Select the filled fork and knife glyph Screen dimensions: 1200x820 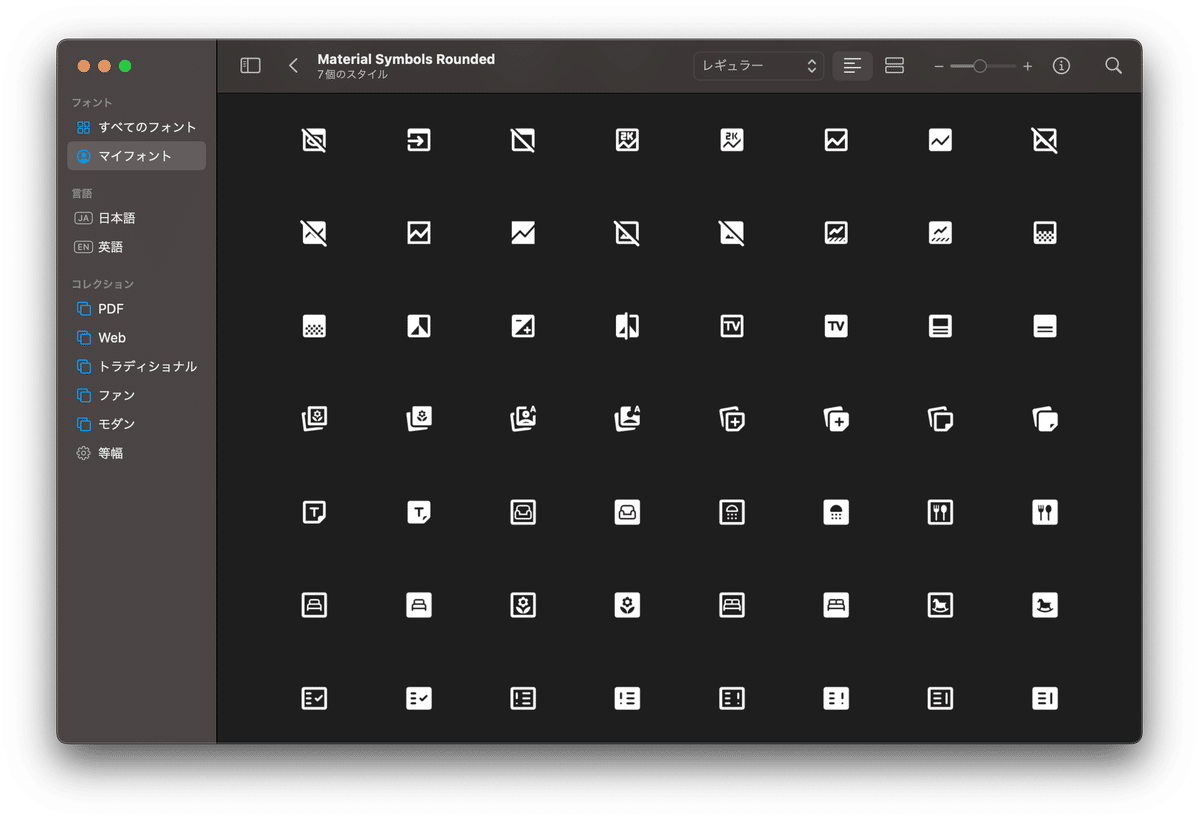click(1045, 512)
